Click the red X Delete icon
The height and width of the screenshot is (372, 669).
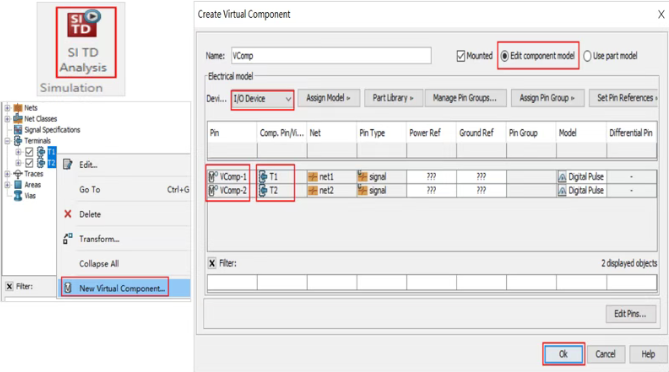click(68, 214)
